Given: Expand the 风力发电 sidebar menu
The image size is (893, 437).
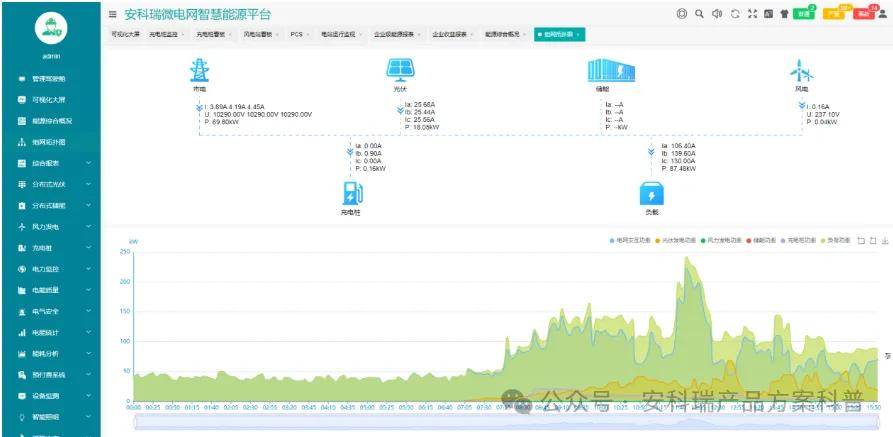Looking at the screenshot, I should tap(54, 227).
